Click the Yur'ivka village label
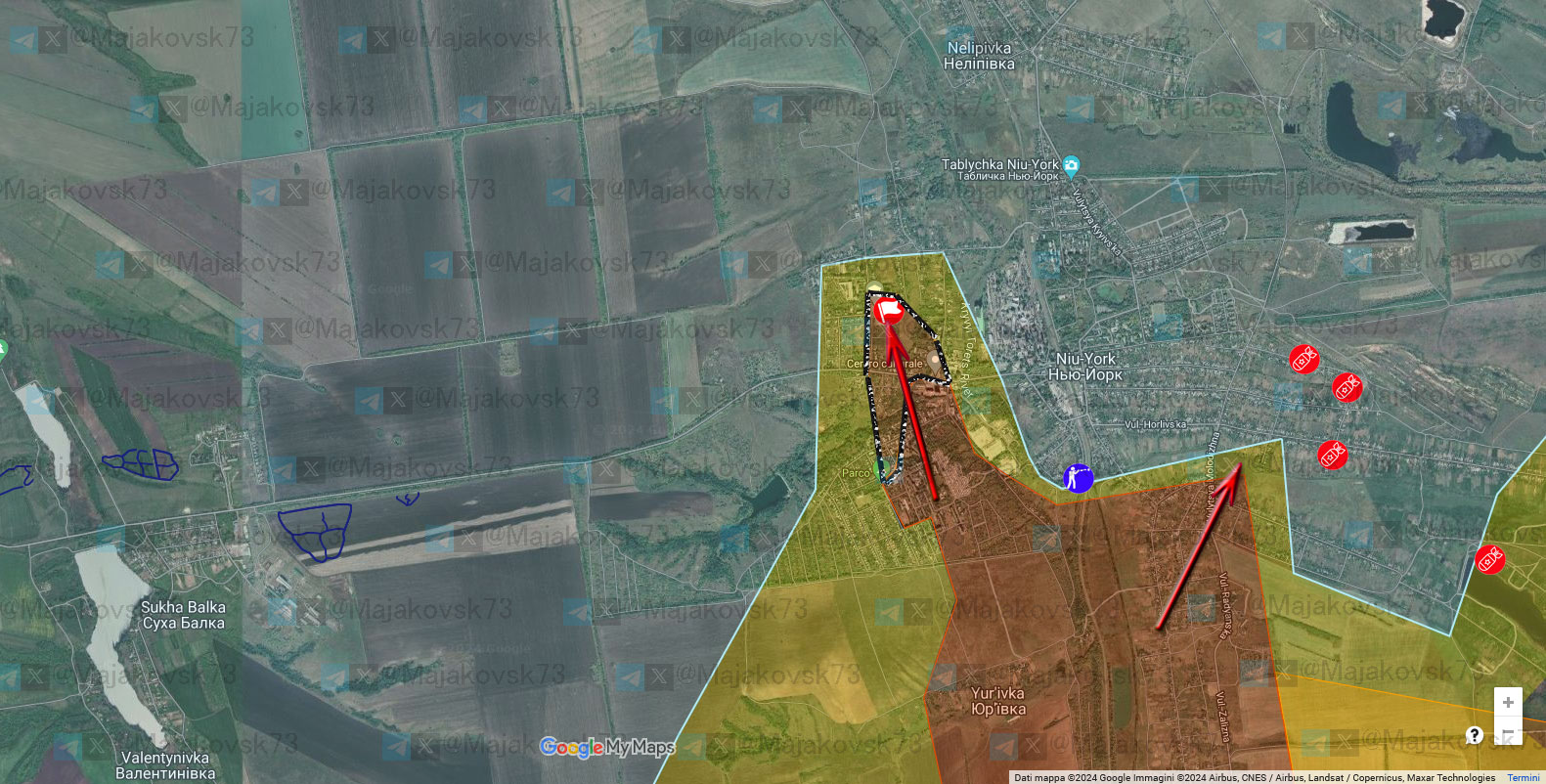The height and width of the screenshot is (784, 1546). point(998,701)
